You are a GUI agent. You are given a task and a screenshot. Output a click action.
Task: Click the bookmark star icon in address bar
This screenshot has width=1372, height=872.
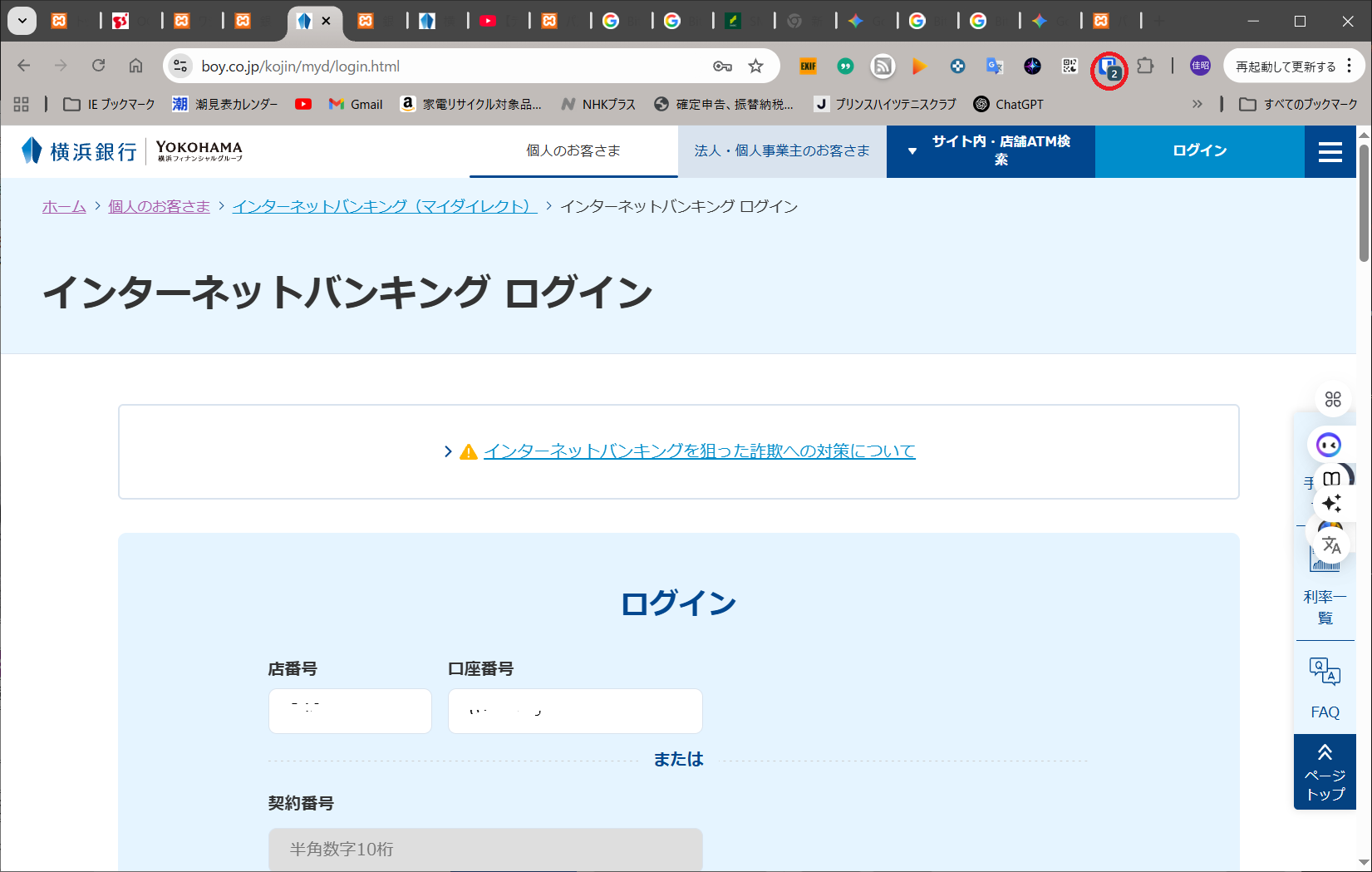click(755, 67)
